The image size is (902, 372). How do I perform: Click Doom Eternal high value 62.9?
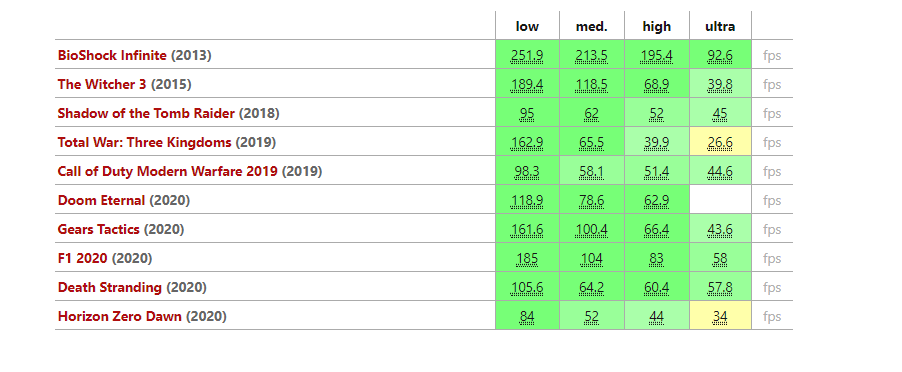(x=656, y=201)
